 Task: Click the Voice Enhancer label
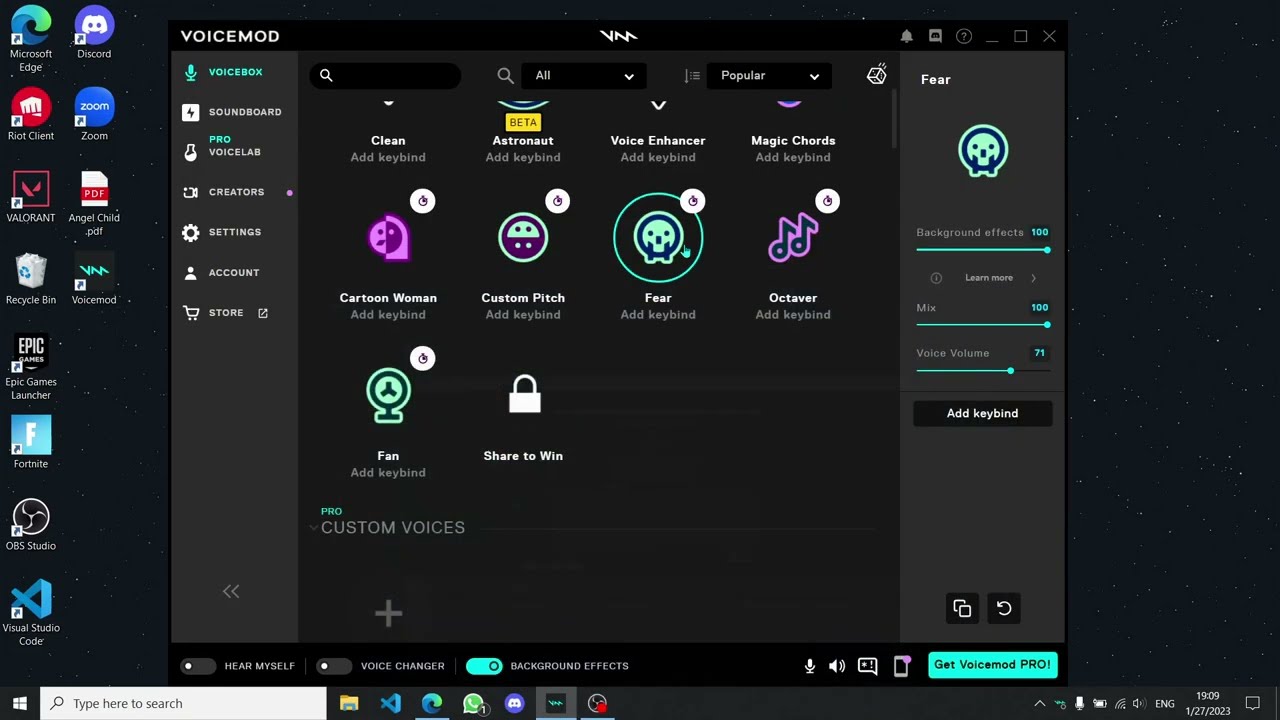coord(658,141)
